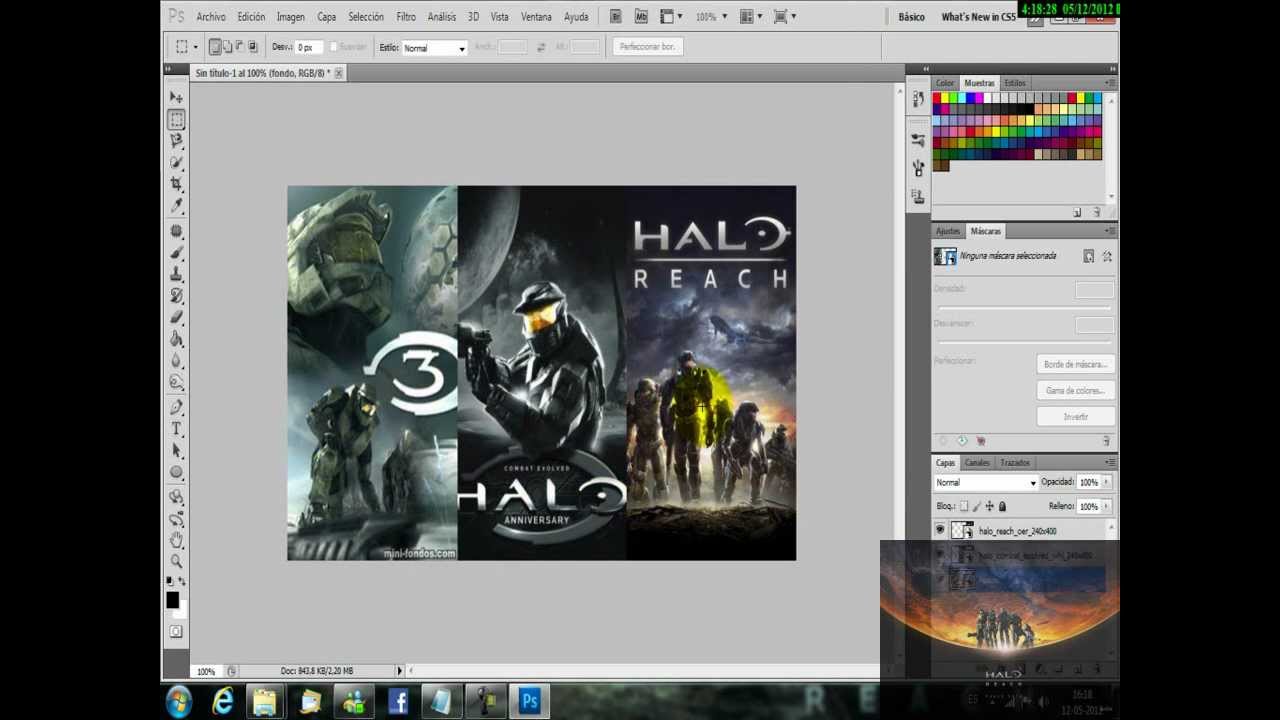The width and height of the screenshot is (1280, 720).
Task: Select the Clone Stamp tool
Action: point(176,274)
